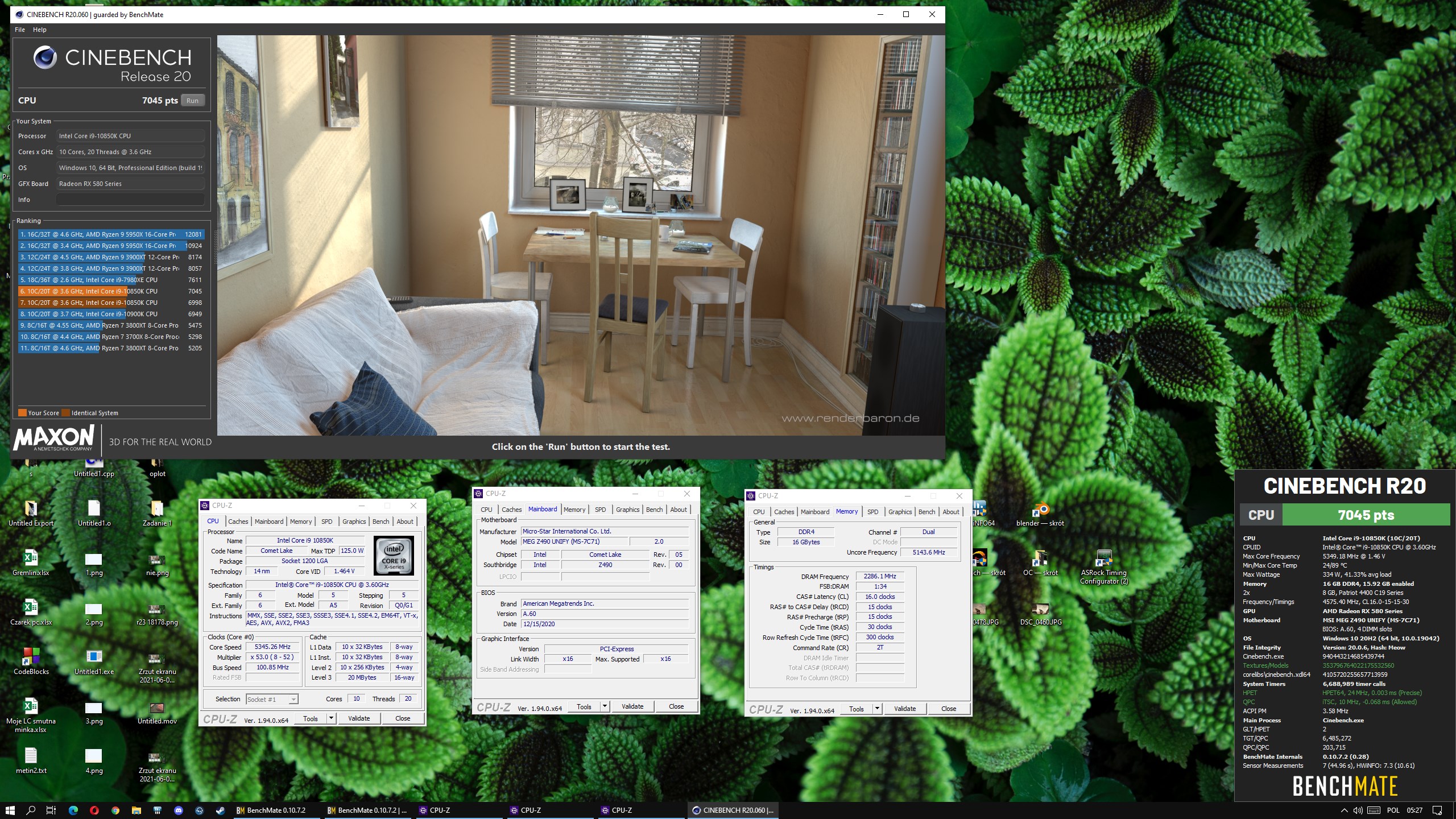Switch to Caches tab in CPU-tab CPU-Z window

[x=238, y=522]
